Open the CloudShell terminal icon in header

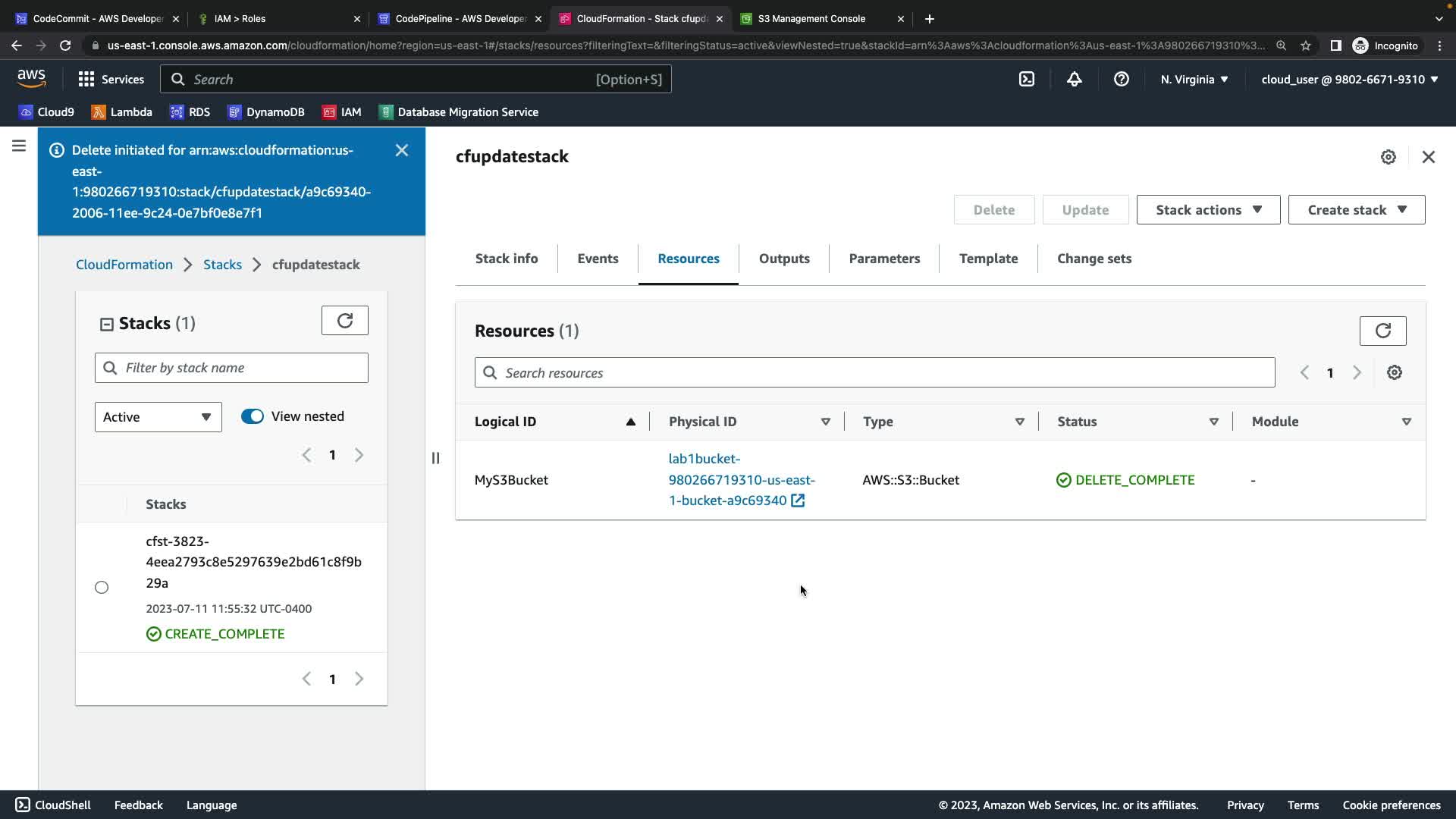(1026, 79)
